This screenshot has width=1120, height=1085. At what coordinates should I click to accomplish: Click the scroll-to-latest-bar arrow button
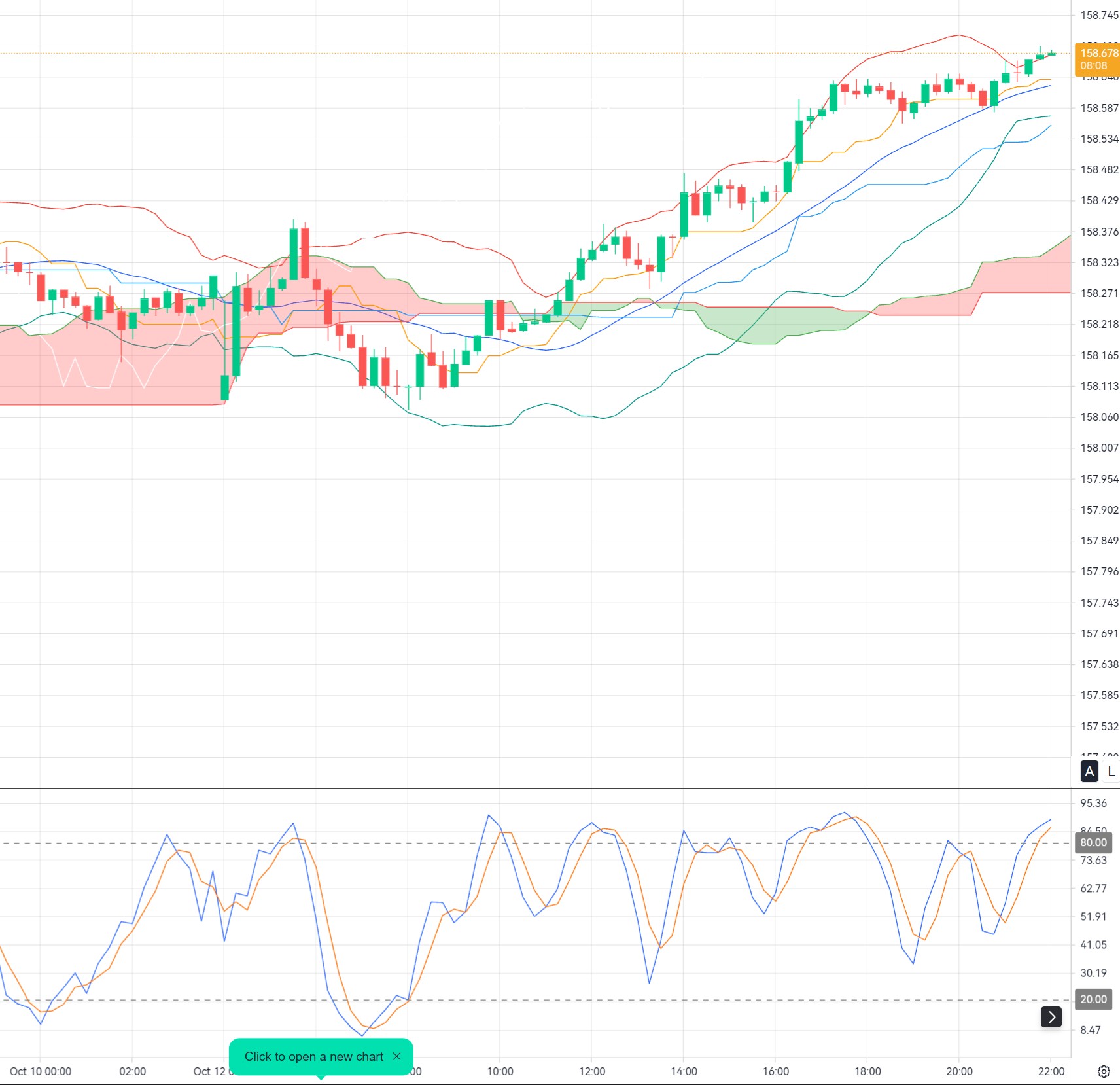pyautogui.click(x=1051, y=1016)
